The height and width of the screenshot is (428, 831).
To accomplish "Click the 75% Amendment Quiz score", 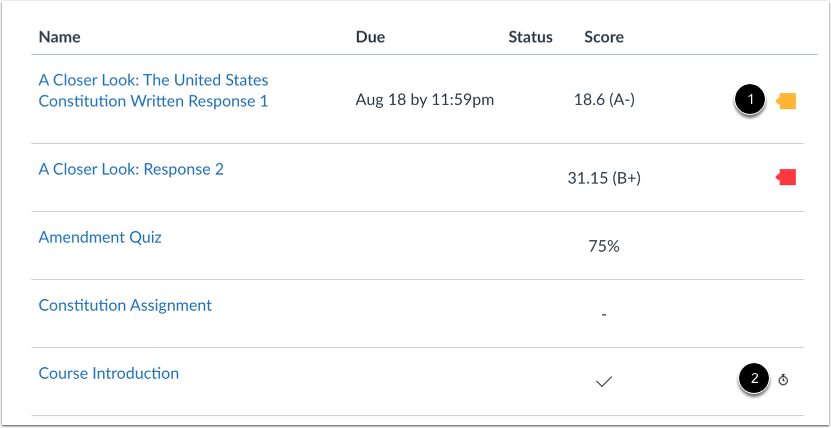I will pos(604,246).
